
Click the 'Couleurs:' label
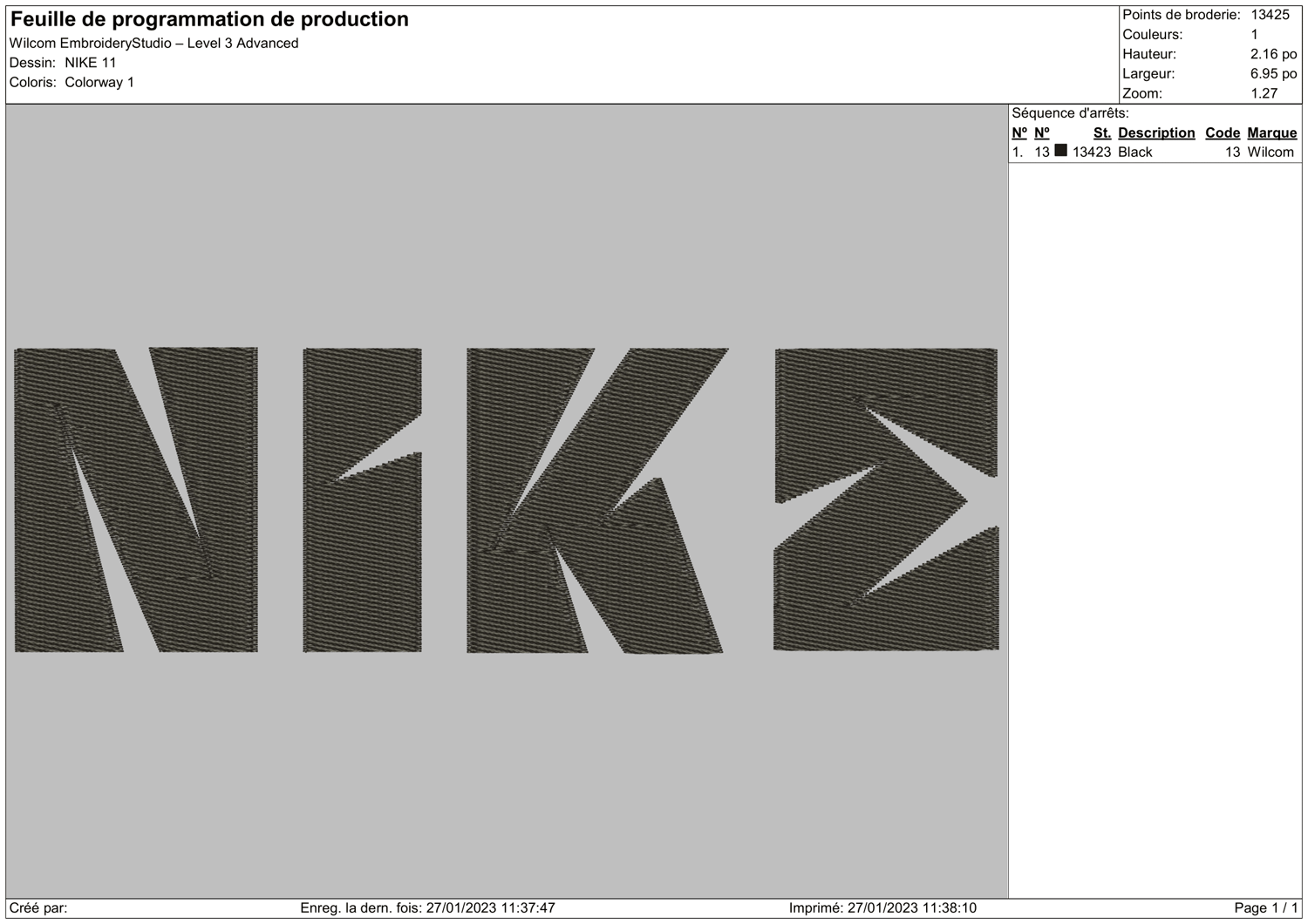1153,35
